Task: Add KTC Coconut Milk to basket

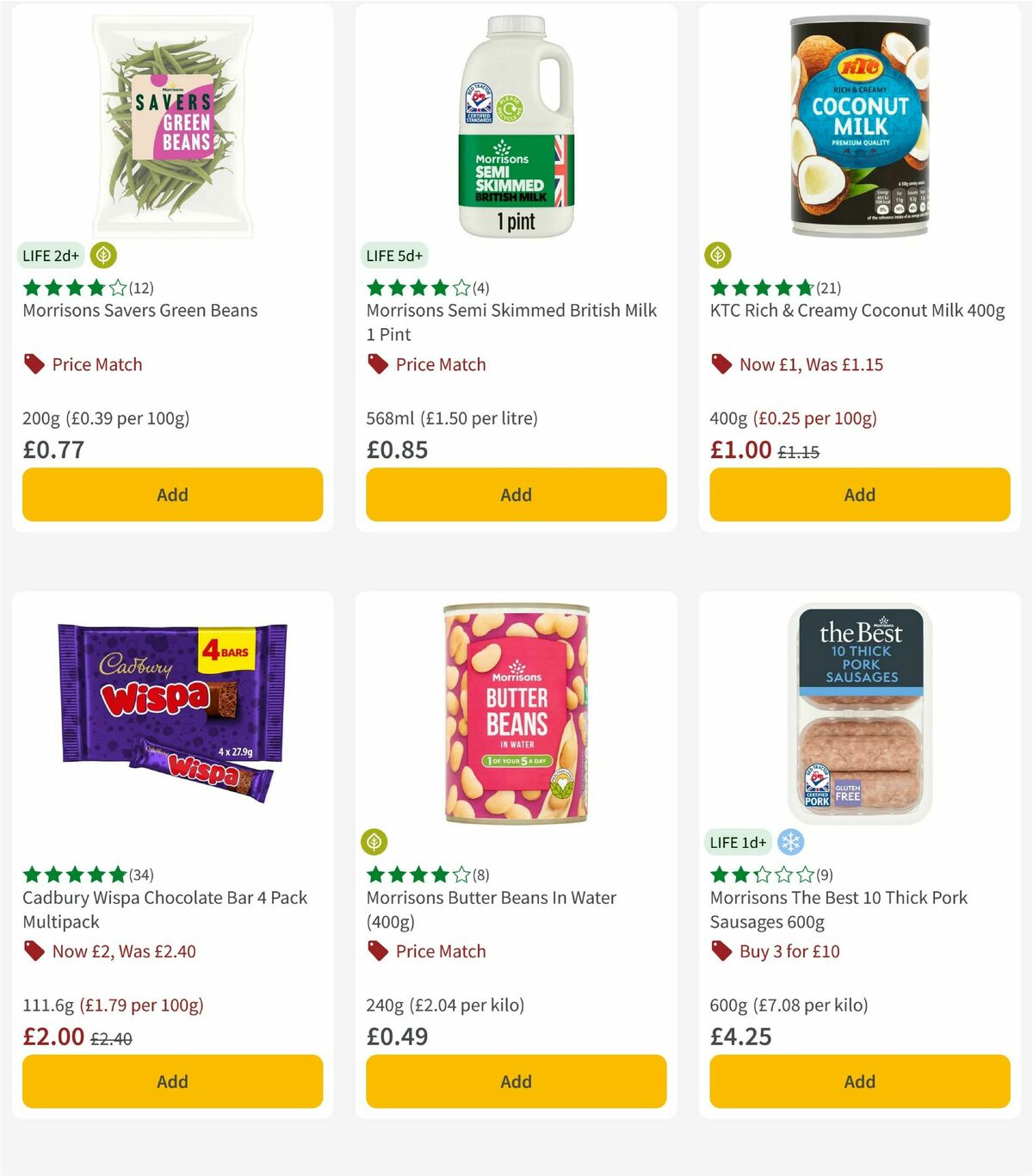Action: click(859, 494)
